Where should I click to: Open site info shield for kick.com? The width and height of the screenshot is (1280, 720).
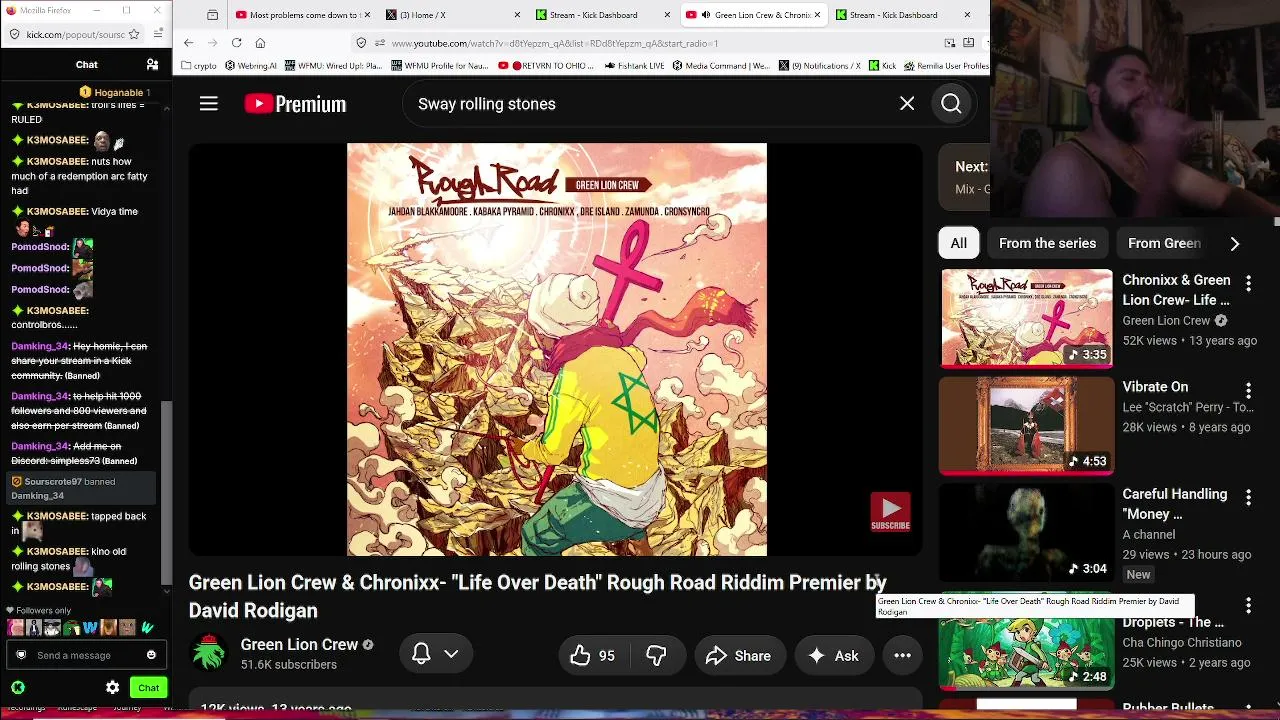(x=13, y=34)
